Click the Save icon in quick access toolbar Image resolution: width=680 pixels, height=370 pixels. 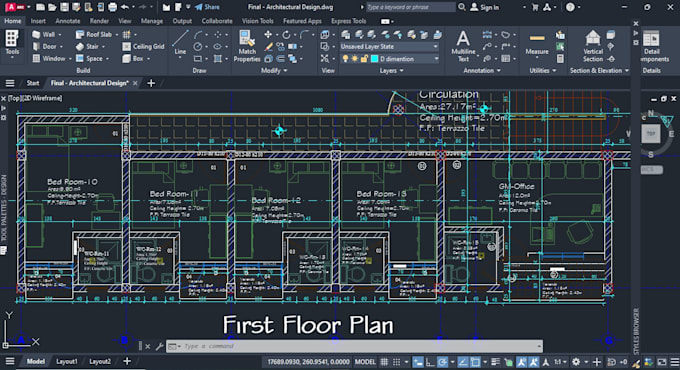point(64,7)
